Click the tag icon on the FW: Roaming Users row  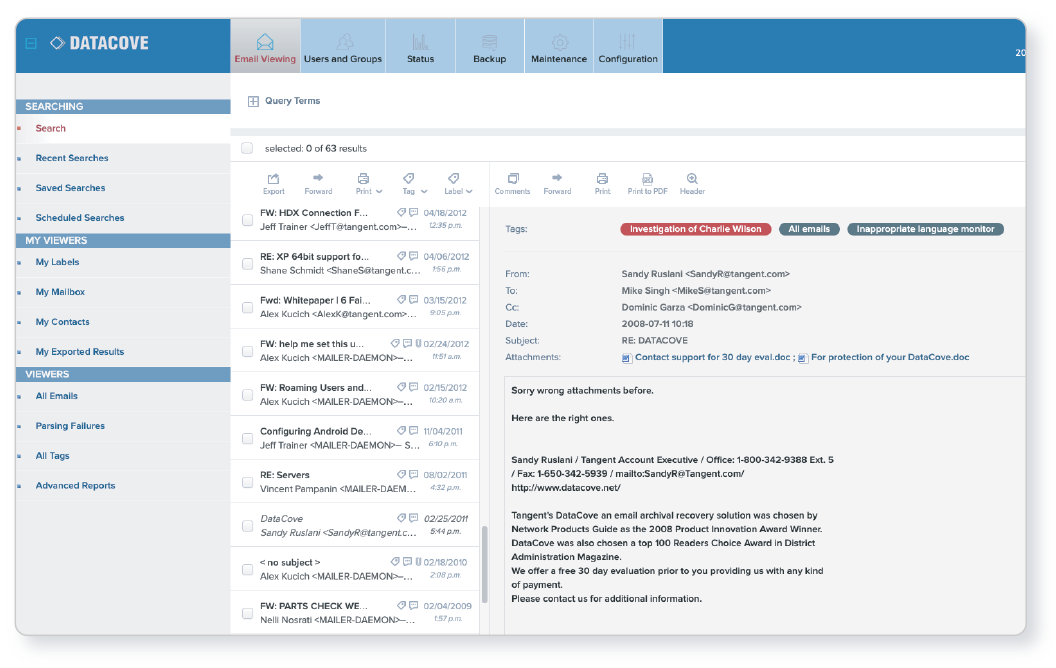coord(401,387)
